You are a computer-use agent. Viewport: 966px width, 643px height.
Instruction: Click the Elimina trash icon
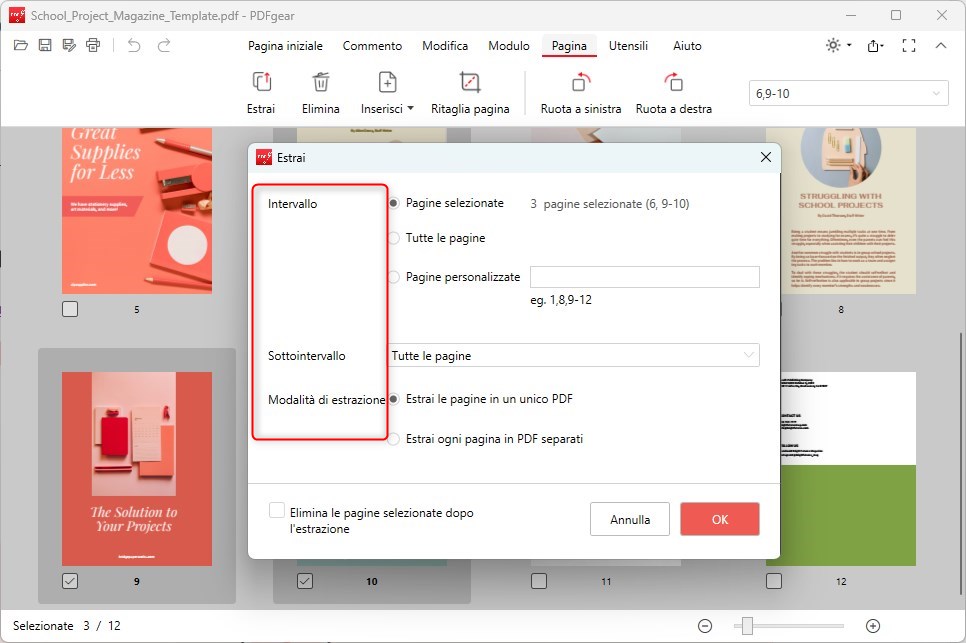(x=320, y=81)
